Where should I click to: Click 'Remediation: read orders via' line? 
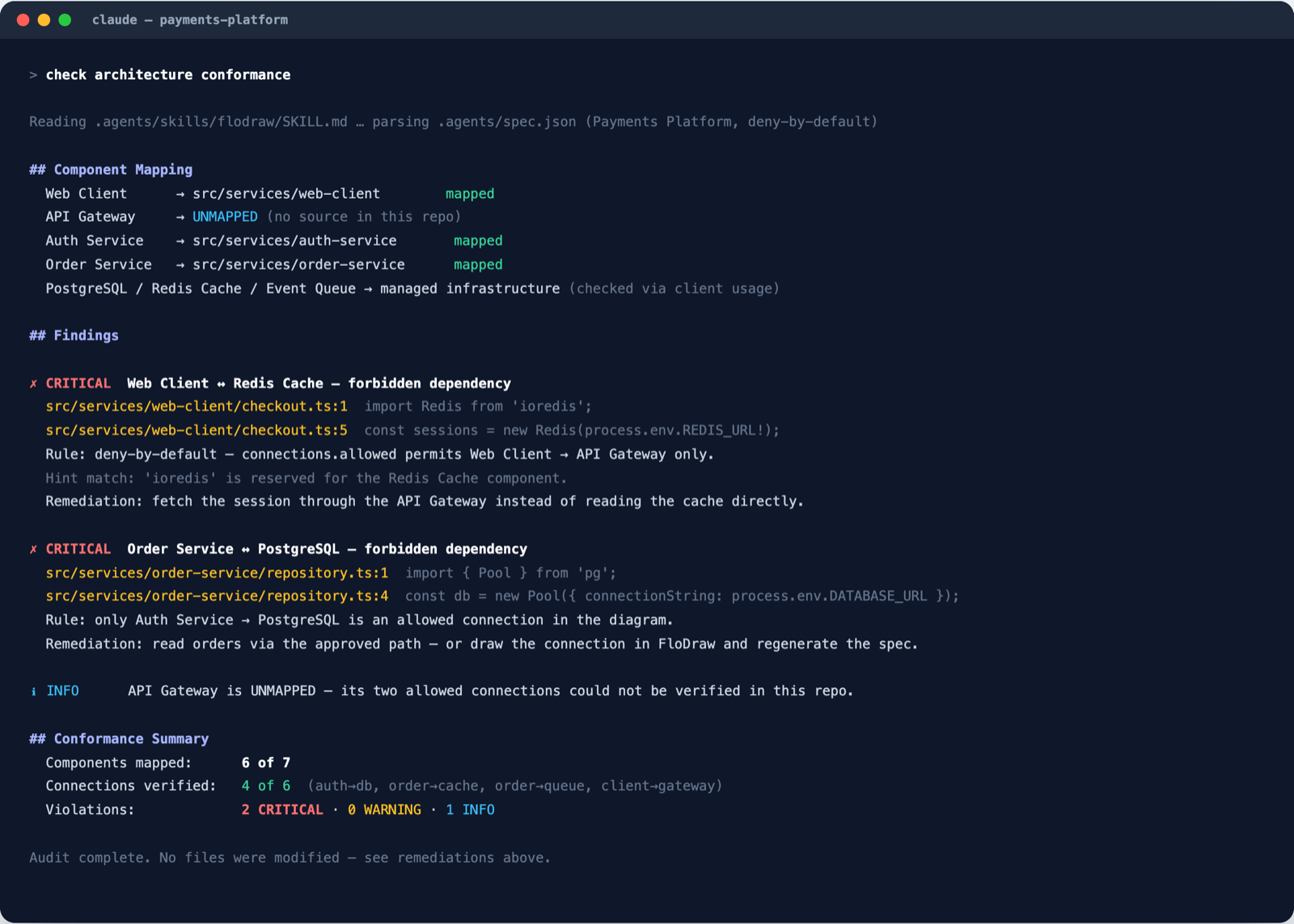click(x=482, y=644)
